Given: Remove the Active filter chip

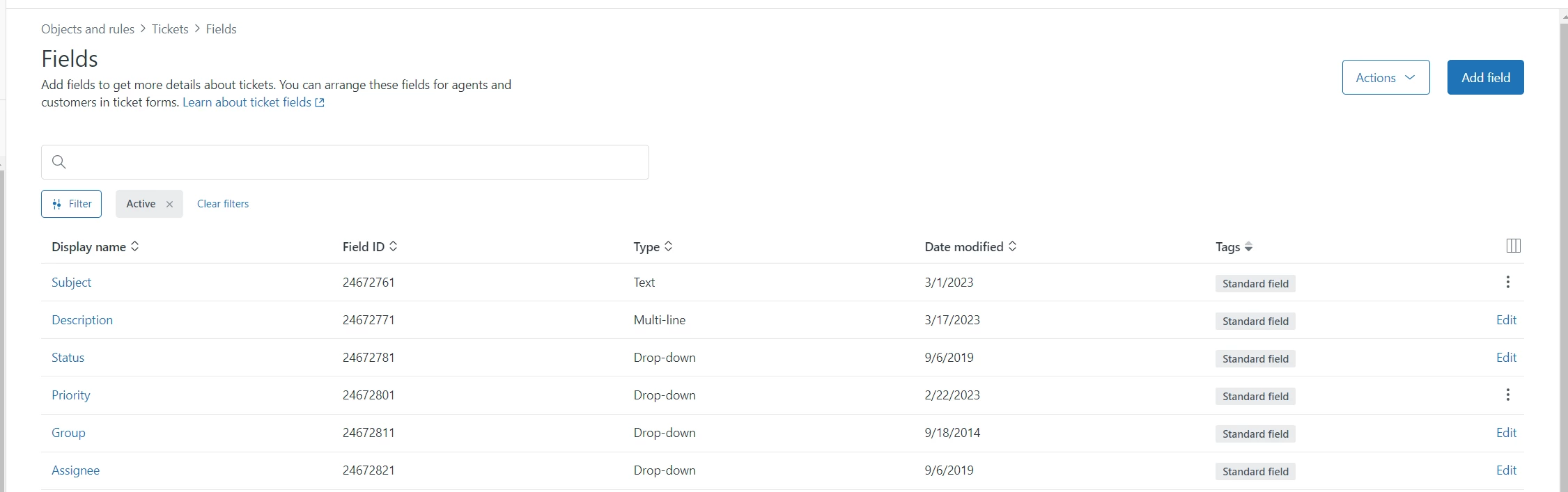Looking at the screenshot, I should click(x=169, y=204).
